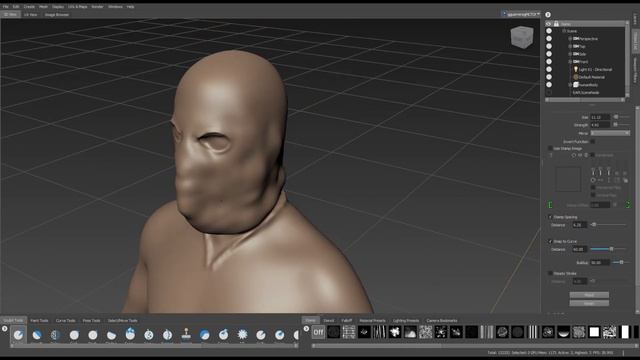
Task: Click the Size value field
Action: pos(600,117)
